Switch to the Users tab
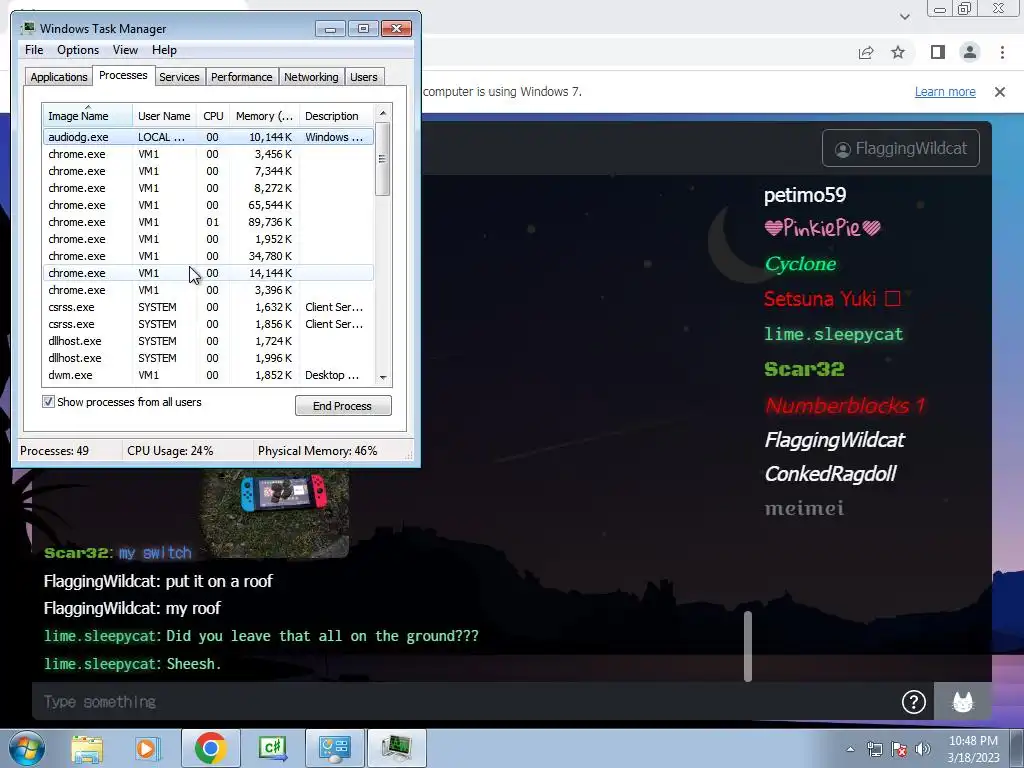This screenshot has height=768, width=1024. pos(364,77)
